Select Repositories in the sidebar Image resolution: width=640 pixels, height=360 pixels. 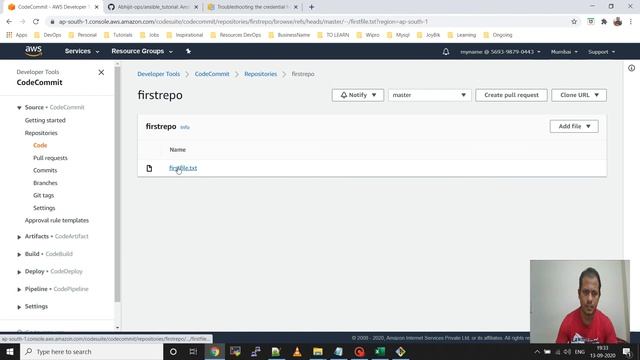coord(41,133)
